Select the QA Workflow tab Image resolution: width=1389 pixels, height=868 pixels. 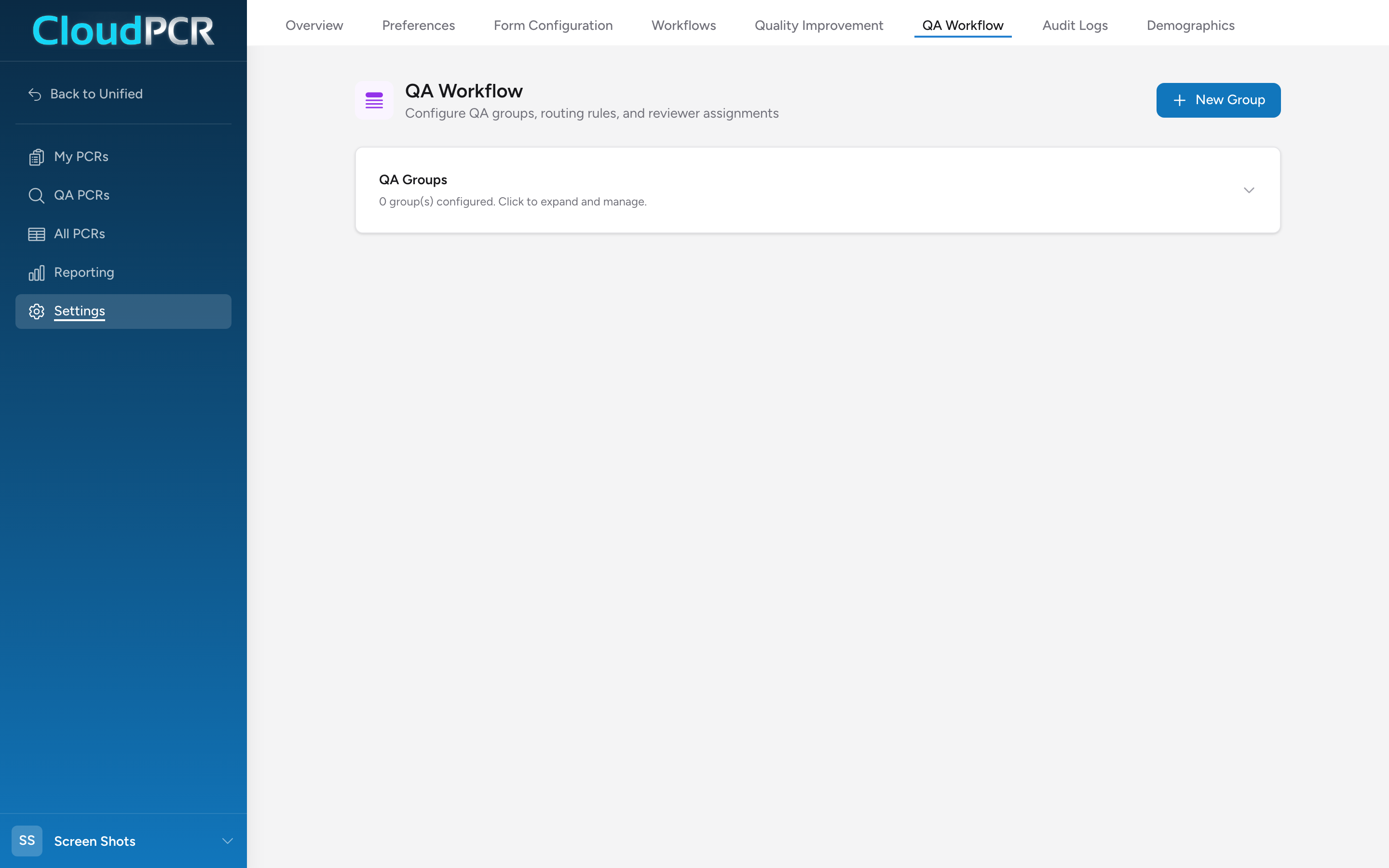point(963,25)
